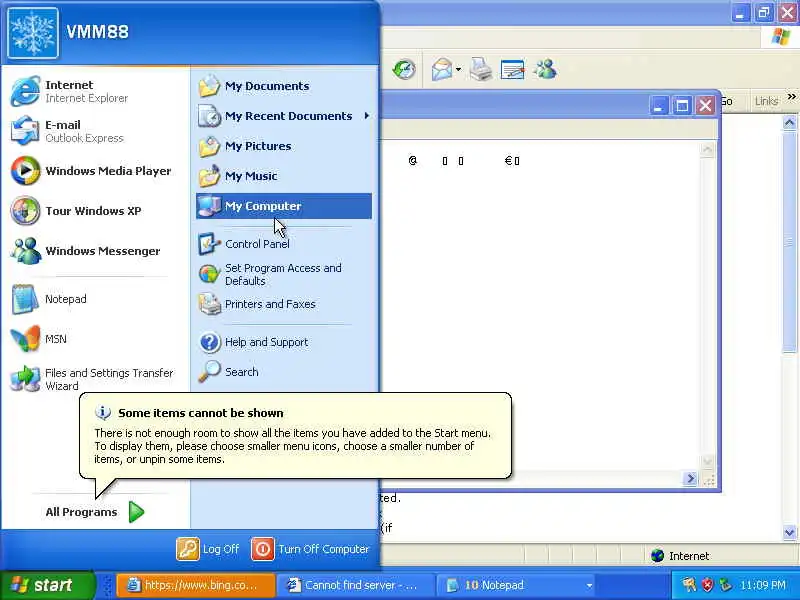Image resolution: width=800 pixels, height=600 pixels.
Task: Open the 10 Notepad taskbar group
Action: 516,585
